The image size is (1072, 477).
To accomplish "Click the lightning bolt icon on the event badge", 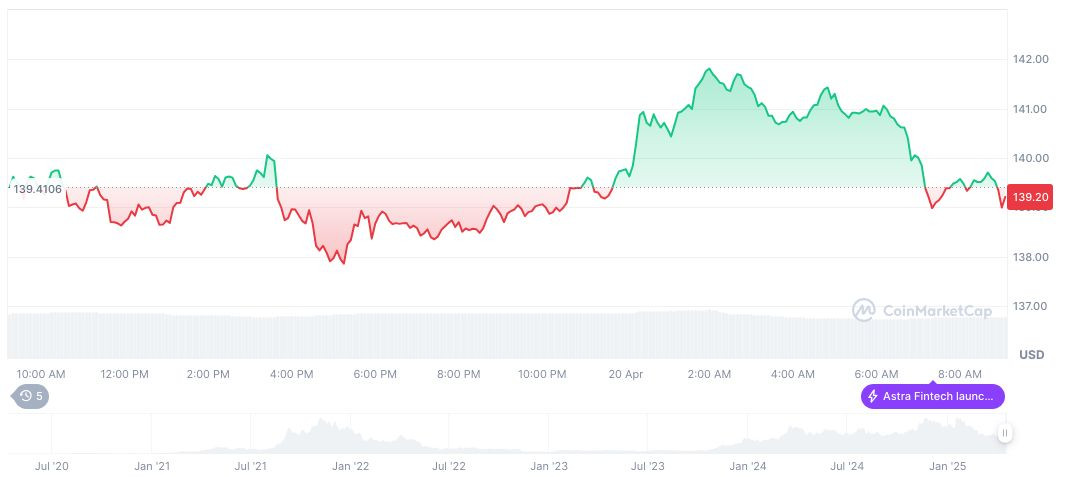I will pyautogui.click(x=873, y=397).
